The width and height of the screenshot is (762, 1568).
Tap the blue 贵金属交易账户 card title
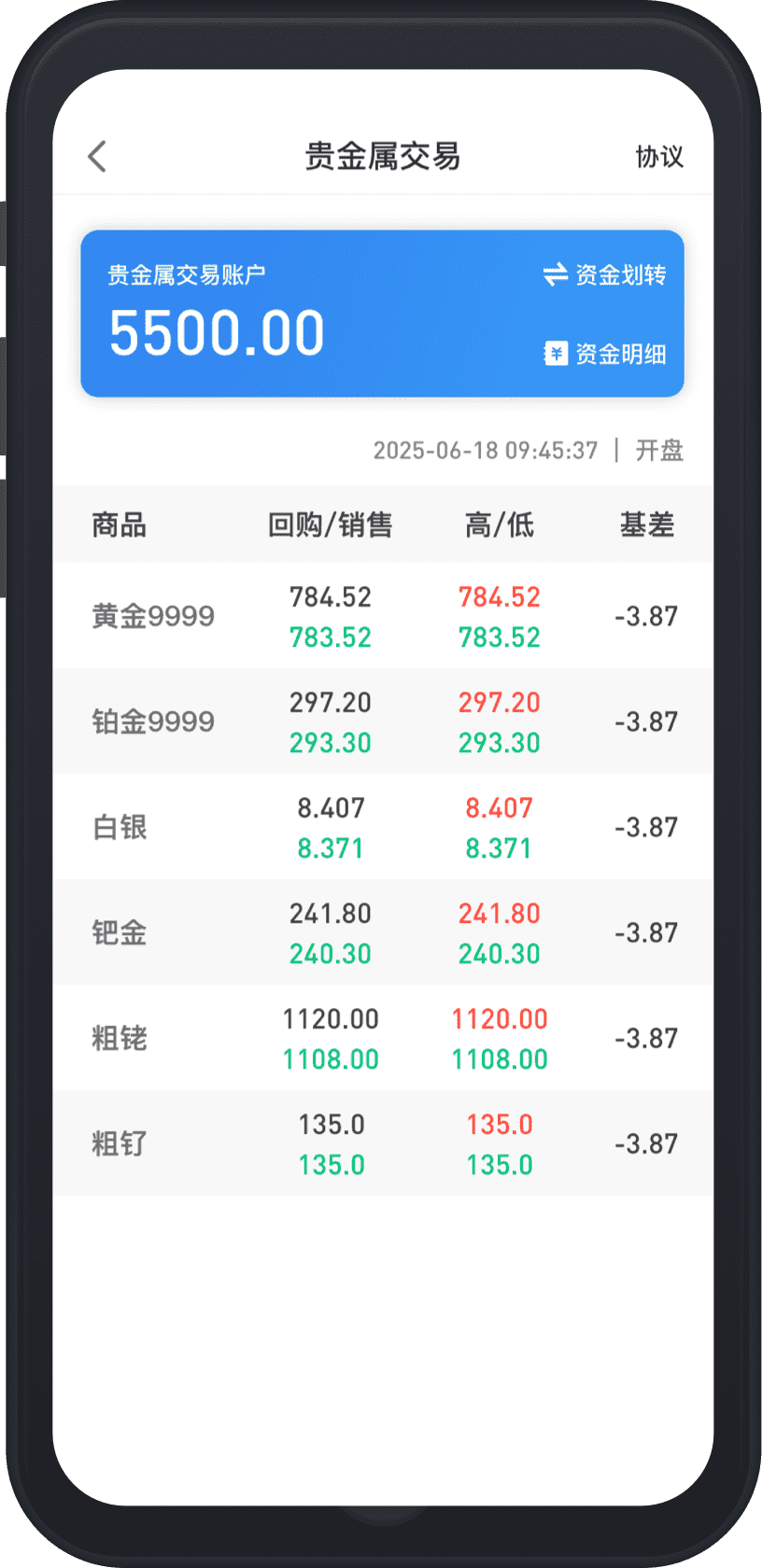click(x=187, y=274)
